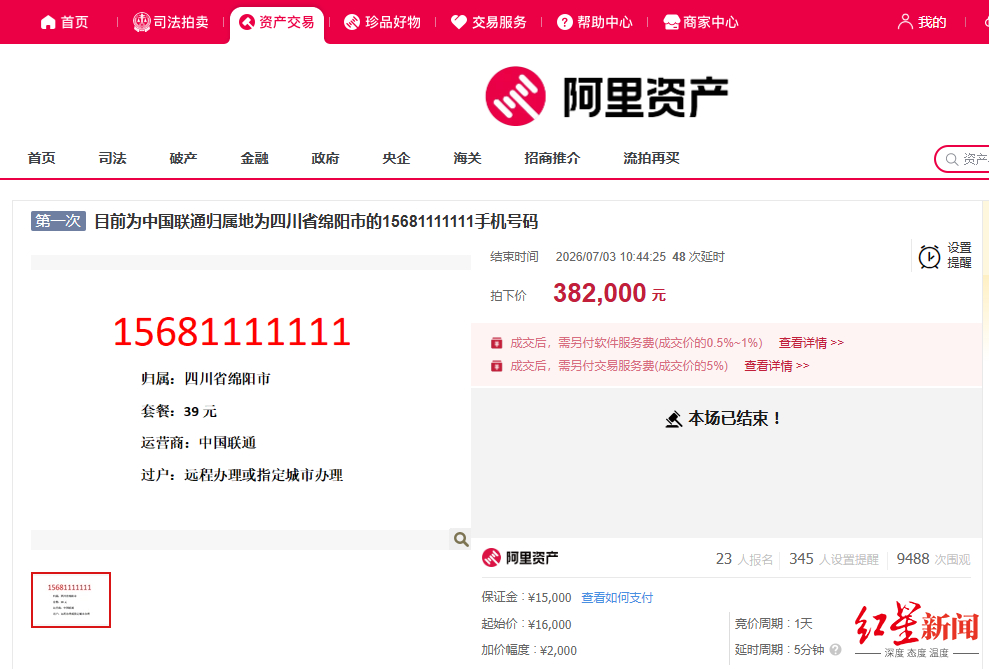
Task: View details of 软件服务费 fee
Action: point(811,343)
